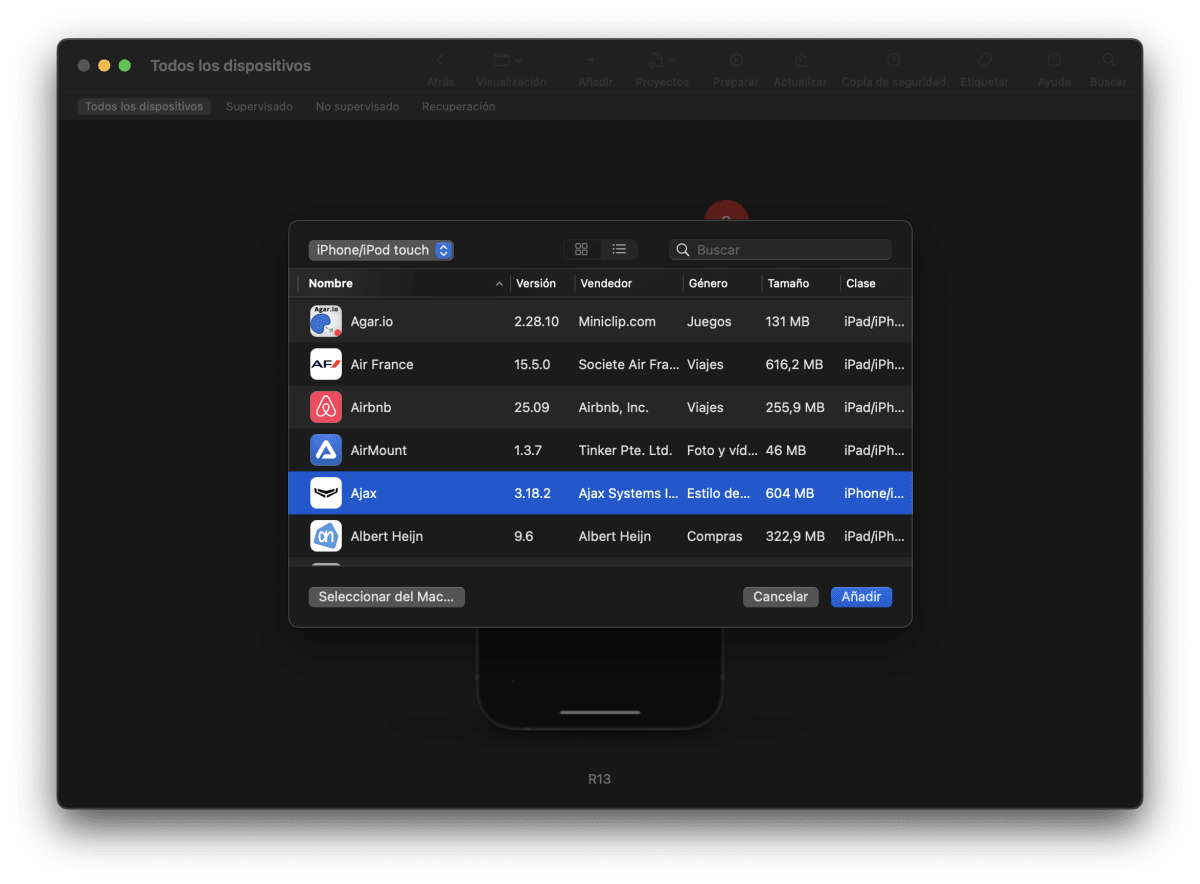Click the AirMount app icon

pyautogui.click(x=326, y=450)
